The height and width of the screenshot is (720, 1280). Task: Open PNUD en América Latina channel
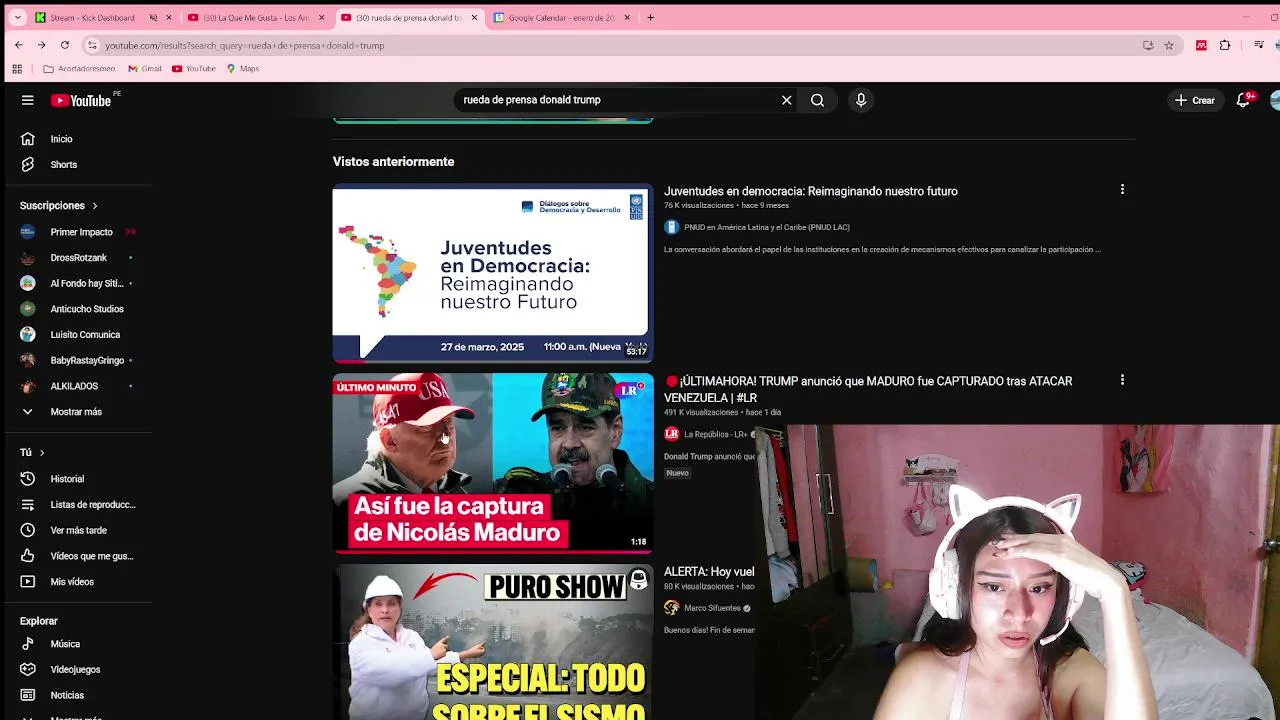click(766, 227)
